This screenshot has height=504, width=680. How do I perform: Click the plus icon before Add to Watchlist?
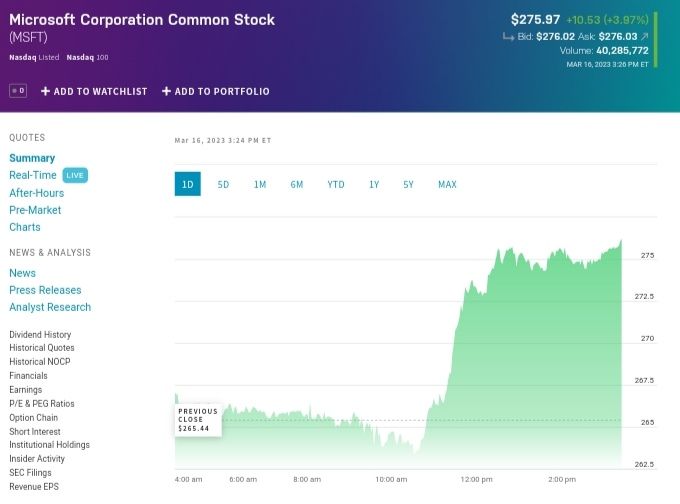click(45, 92)
